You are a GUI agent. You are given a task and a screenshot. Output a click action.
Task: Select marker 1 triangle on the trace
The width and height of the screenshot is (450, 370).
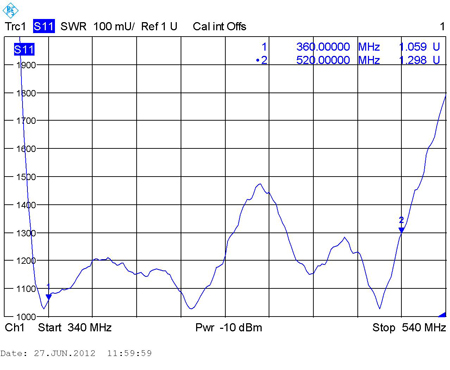click(49, 297)
